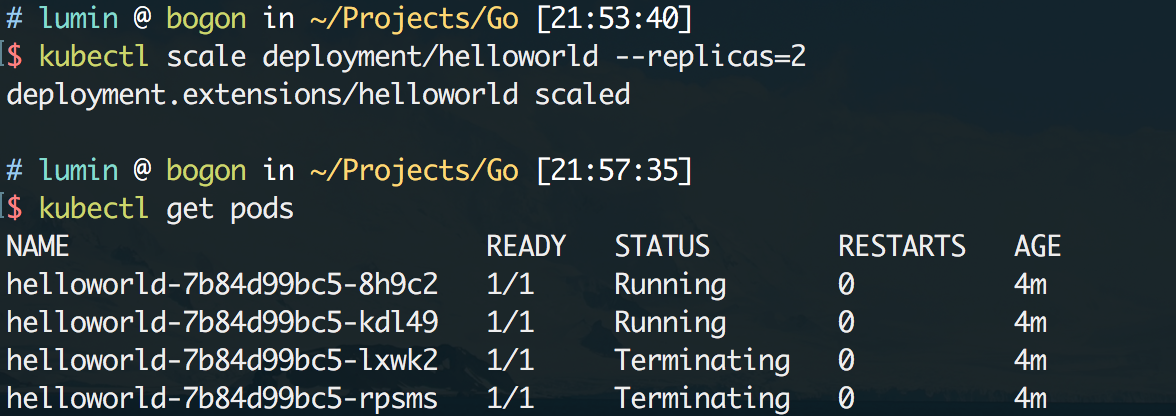The height and width of the screenshot is (416, 1176).
Task: Select the pod name helloworld-7b84d99bc5-rpsms
Action: 222,398
